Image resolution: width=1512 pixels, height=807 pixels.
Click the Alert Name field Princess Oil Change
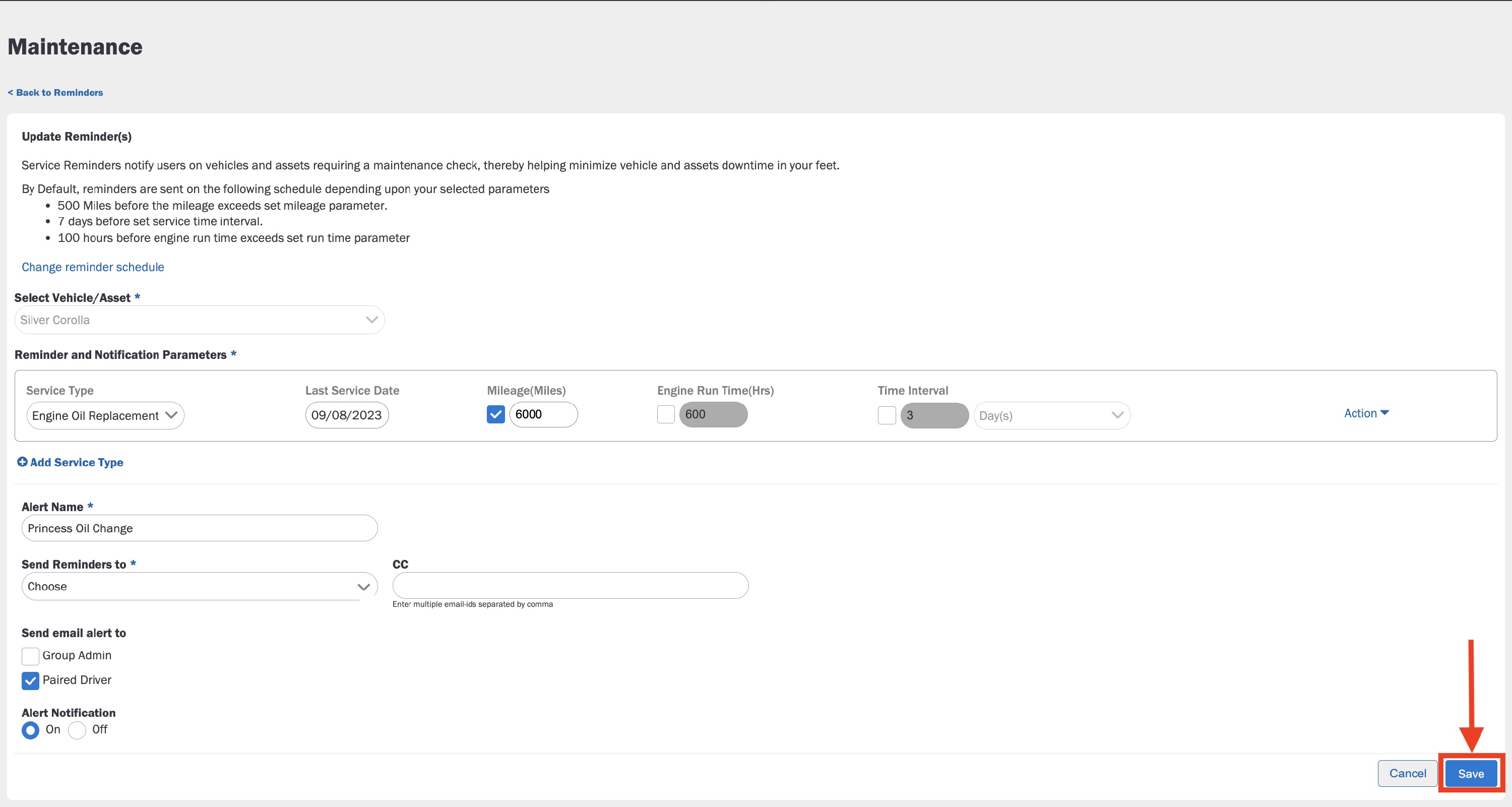(200, 528)
